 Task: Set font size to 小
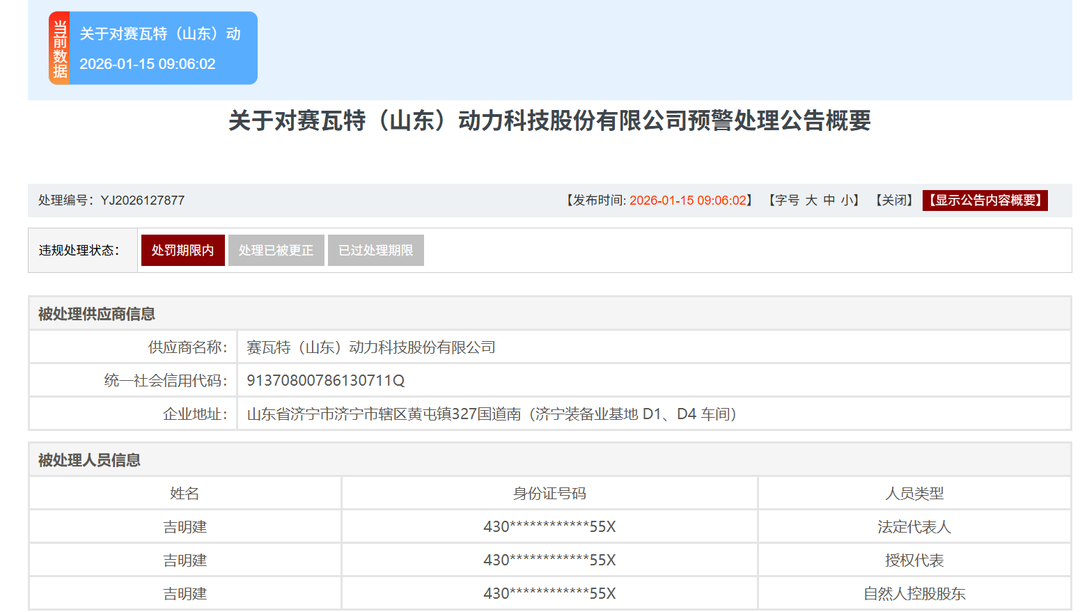pyautogui.click(x=846, y=200)
